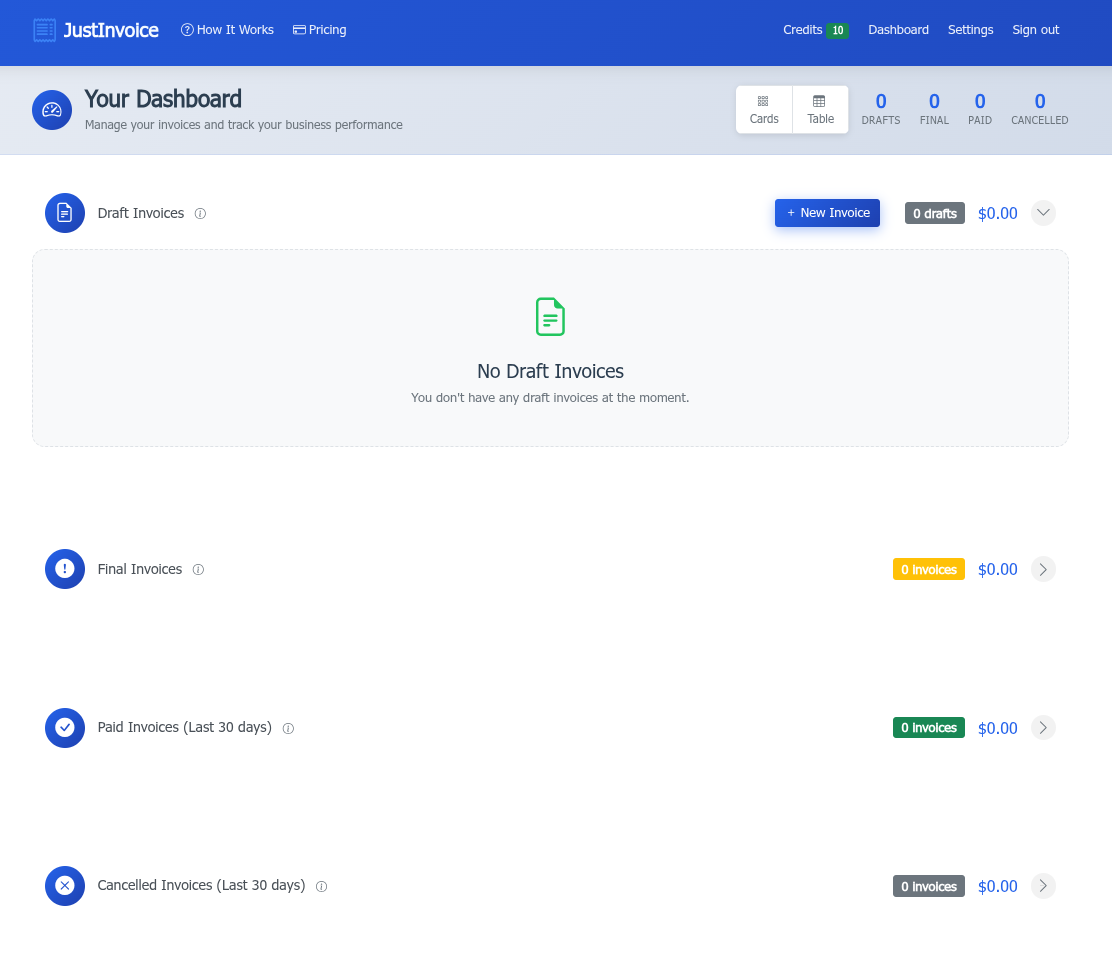The width and height of the screenshot is (1112, 977).
Task: Click Sign out
Action: tap(1035, 30)
